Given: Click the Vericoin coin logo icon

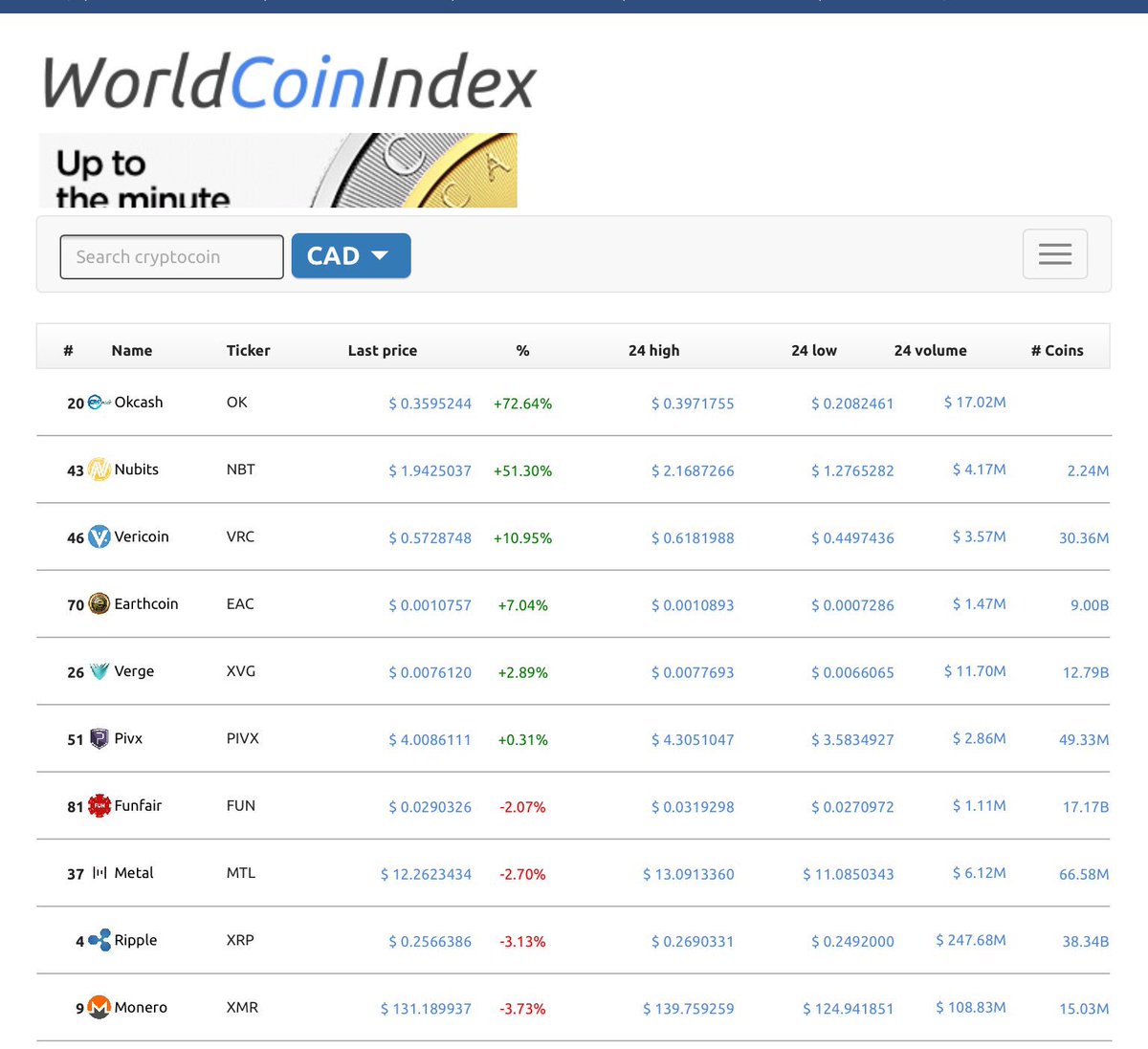Looking at the screenshot, I should [x=99, y=537].
